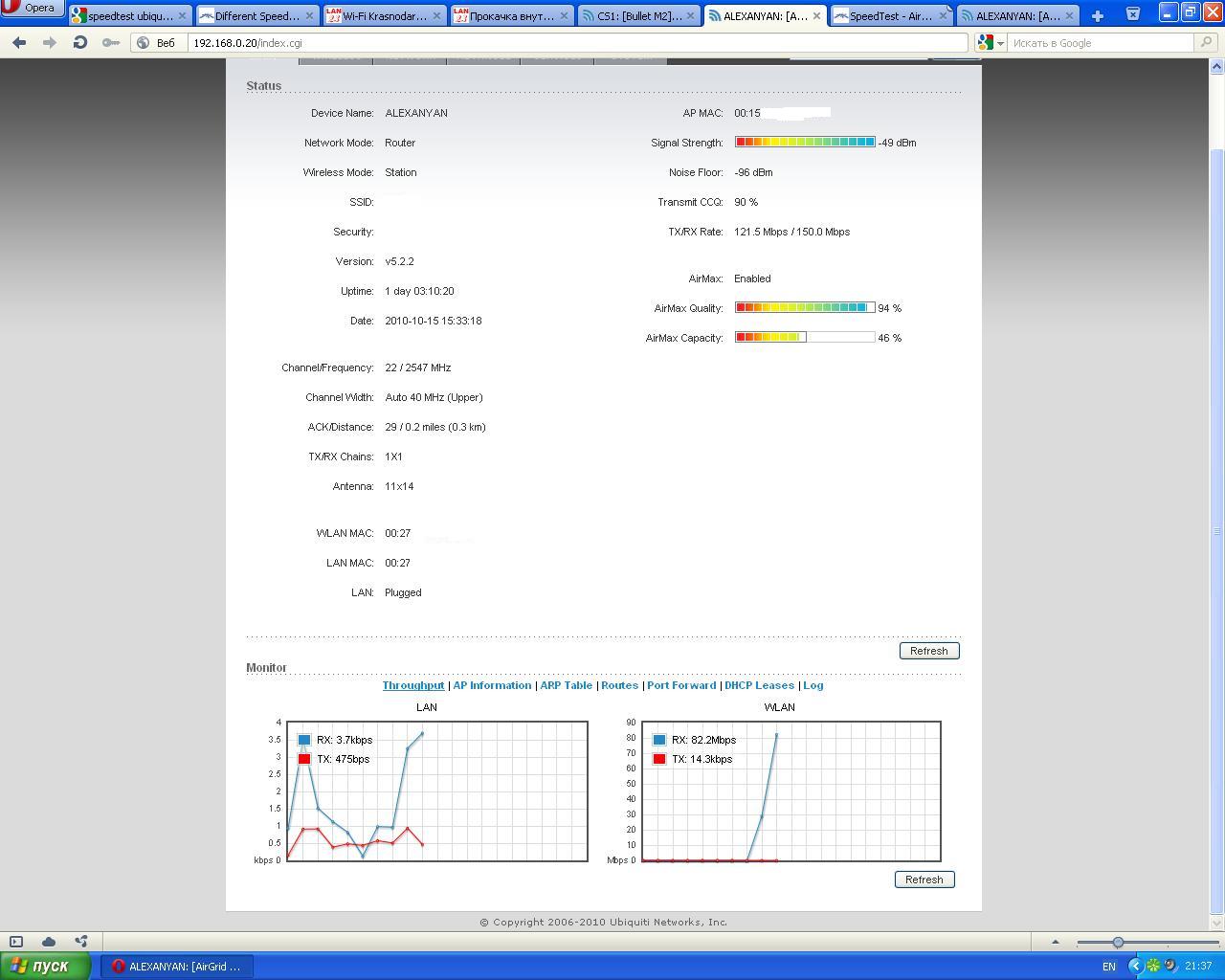This screenshot has height=980, width=1225.
Task: Open the Google search engine dropdown
Action: click(x=990, y=43)
